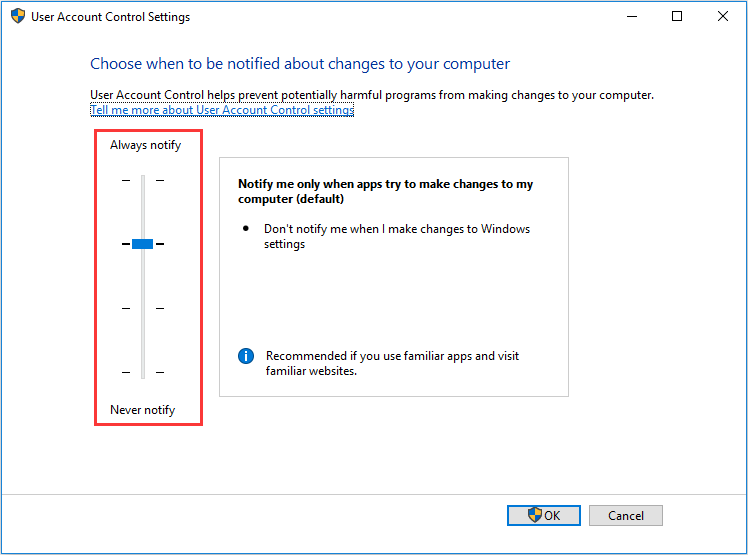Click the shield icon on the OK button

pos(534,515)
